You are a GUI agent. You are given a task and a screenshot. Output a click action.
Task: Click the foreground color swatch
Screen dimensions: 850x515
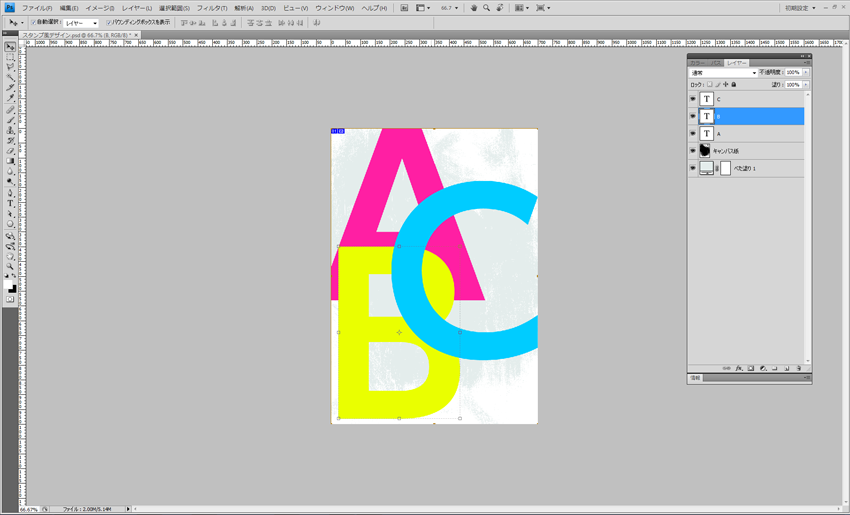tap(9, 286)
